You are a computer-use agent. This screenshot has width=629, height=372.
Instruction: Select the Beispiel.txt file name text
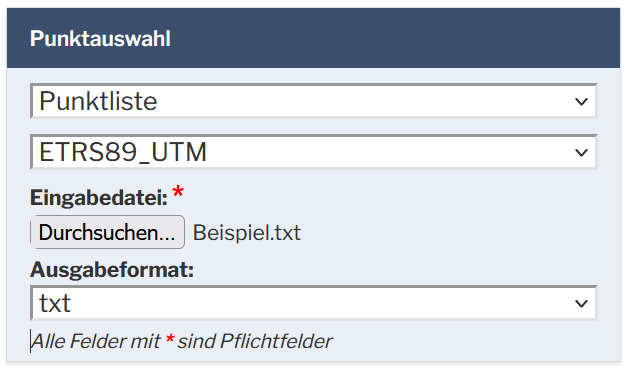pyautogui.click(x=247, y=233)
